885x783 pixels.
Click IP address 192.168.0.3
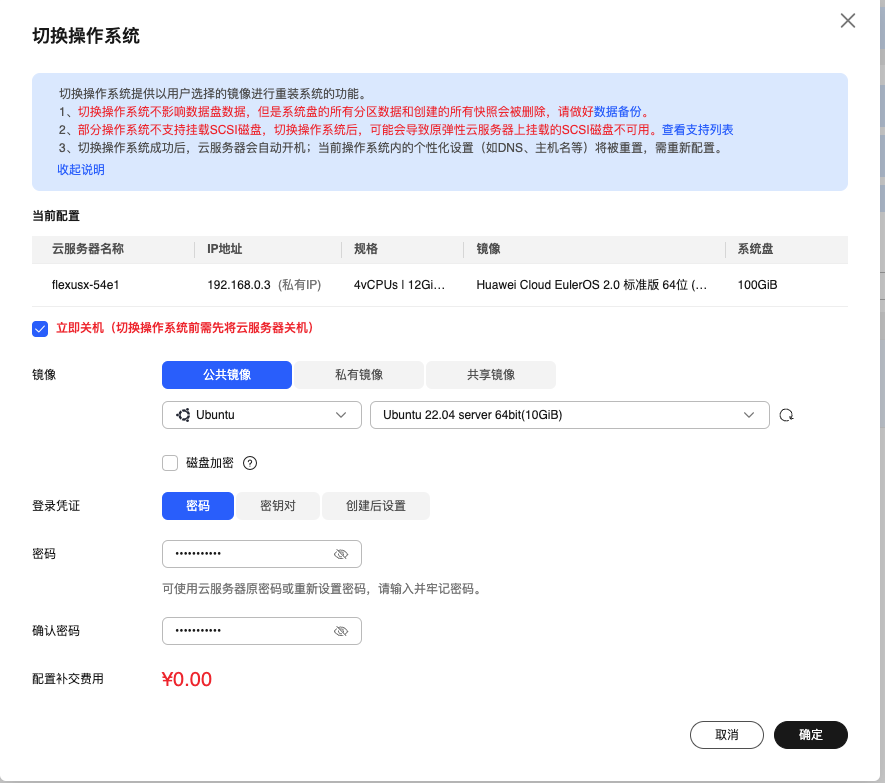pos(239,285)
